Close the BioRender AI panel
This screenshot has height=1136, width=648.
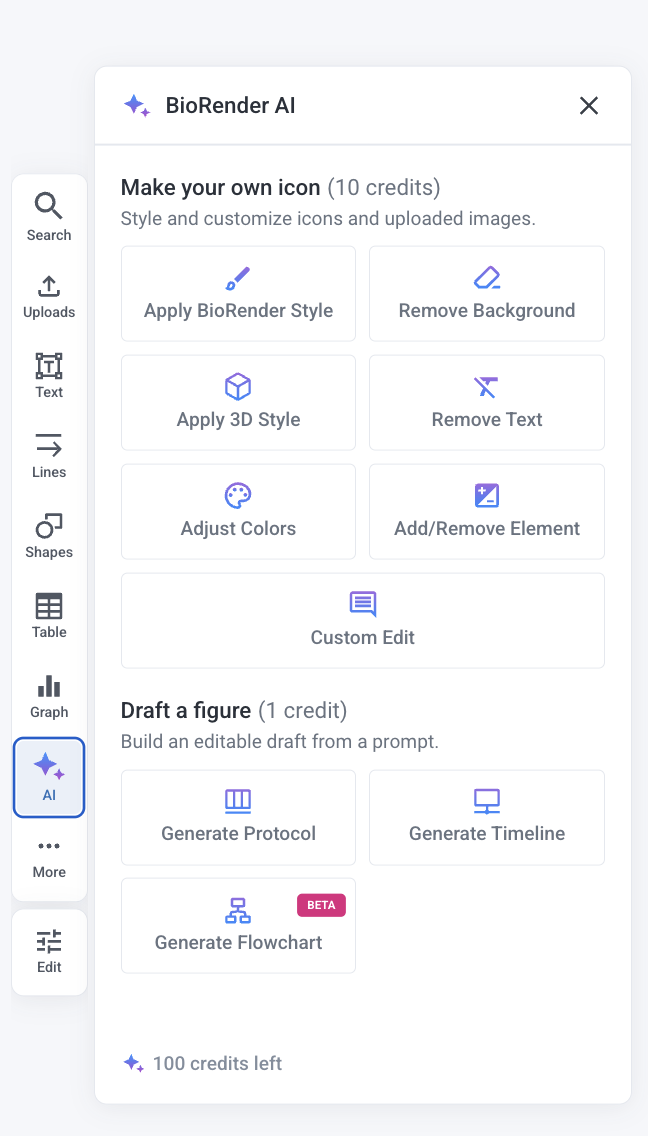[589, 106]
